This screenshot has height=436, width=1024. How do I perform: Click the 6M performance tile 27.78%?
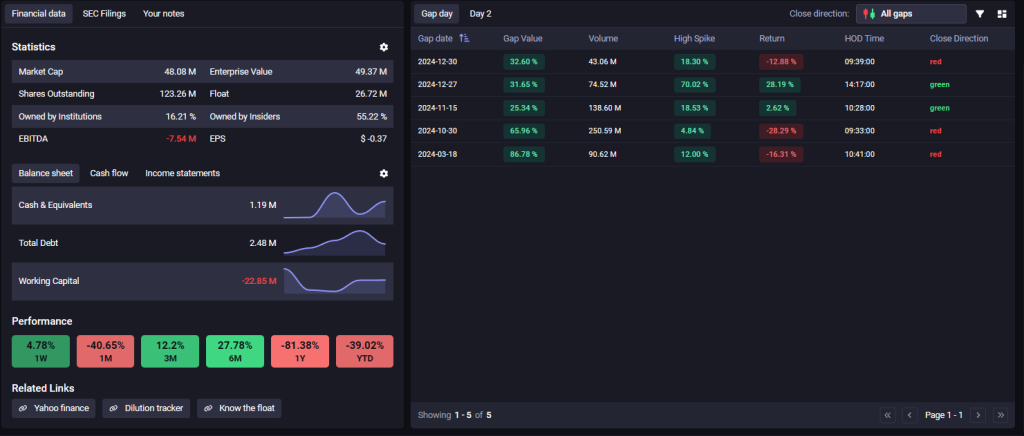pyautogui.click(x=235, y=352)
